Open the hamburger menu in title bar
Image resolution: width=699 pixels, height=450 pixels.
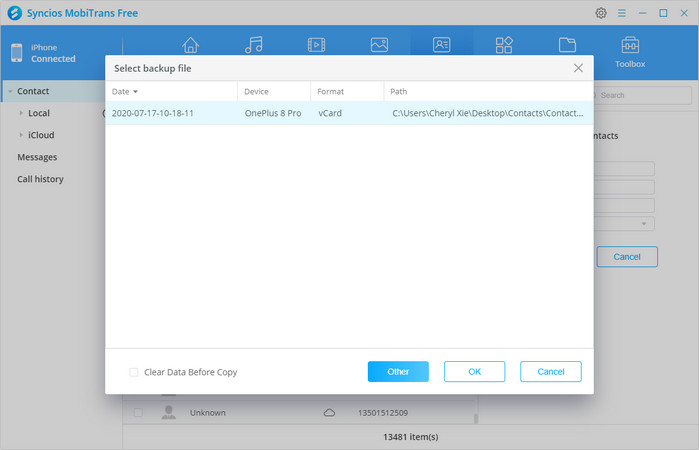pyautogui.click(x=622, y=13)
